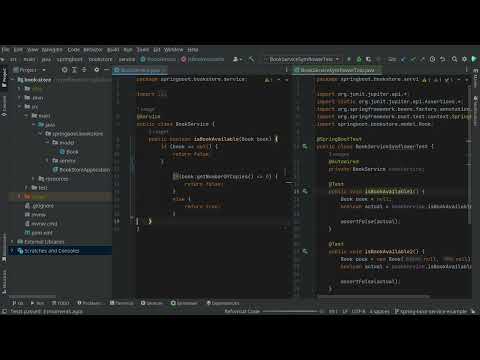The height and width of the screenshot is (360, 480).
Task: Open Project panel options gear
Action: (97, 70)
